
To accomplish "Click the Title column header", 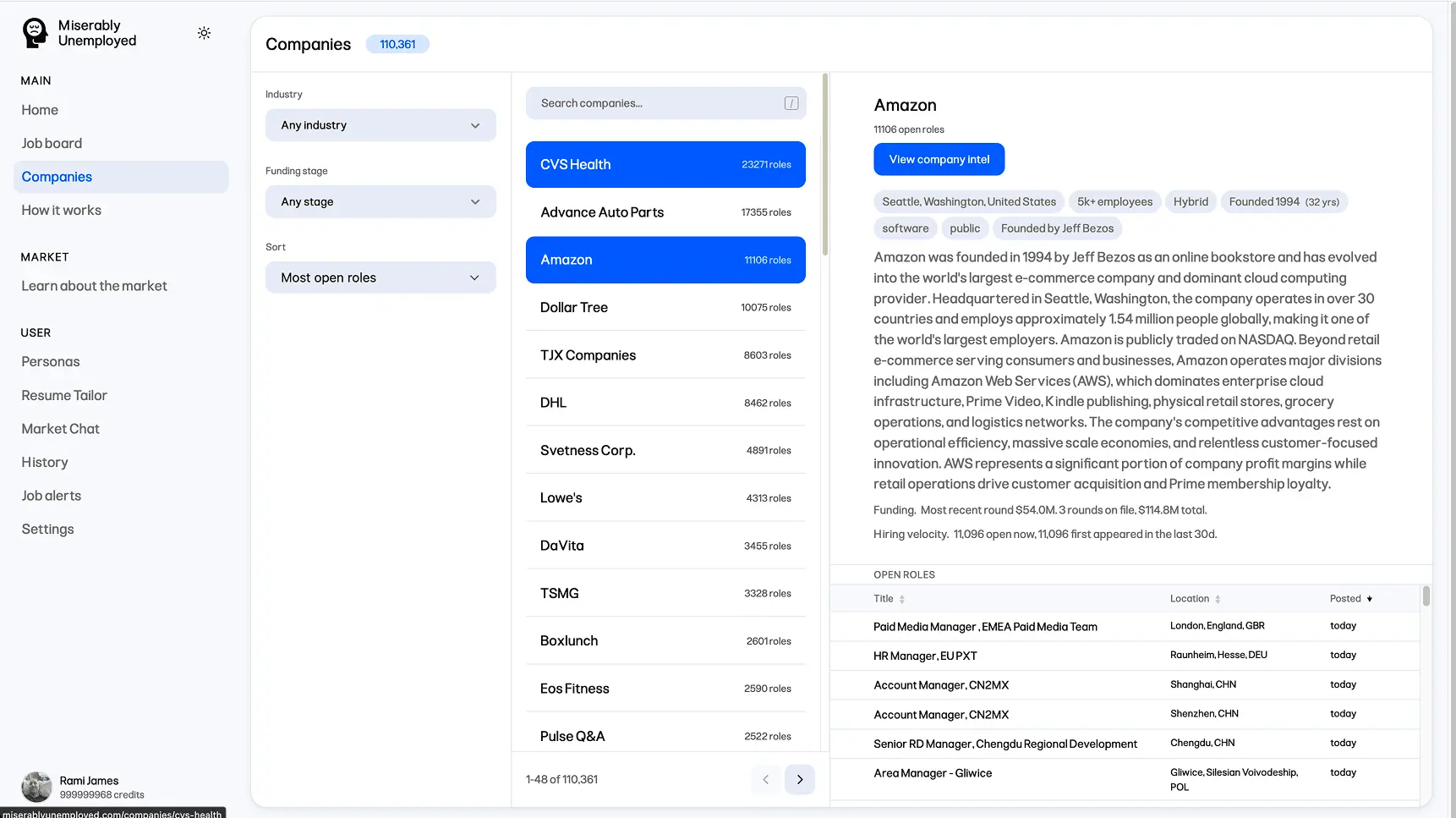I will click(x=884, y=599).
